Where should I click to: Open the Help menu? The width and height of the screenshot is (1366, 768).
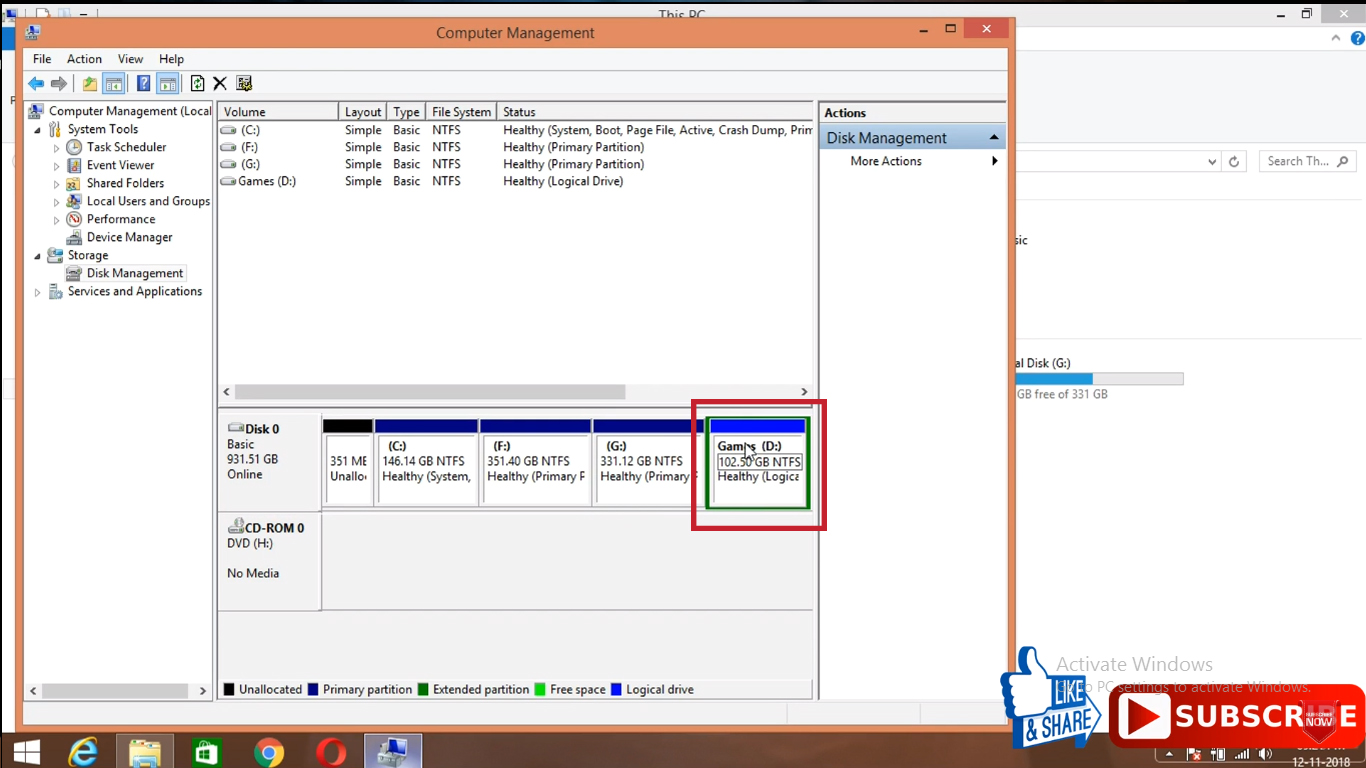(171, 59)
